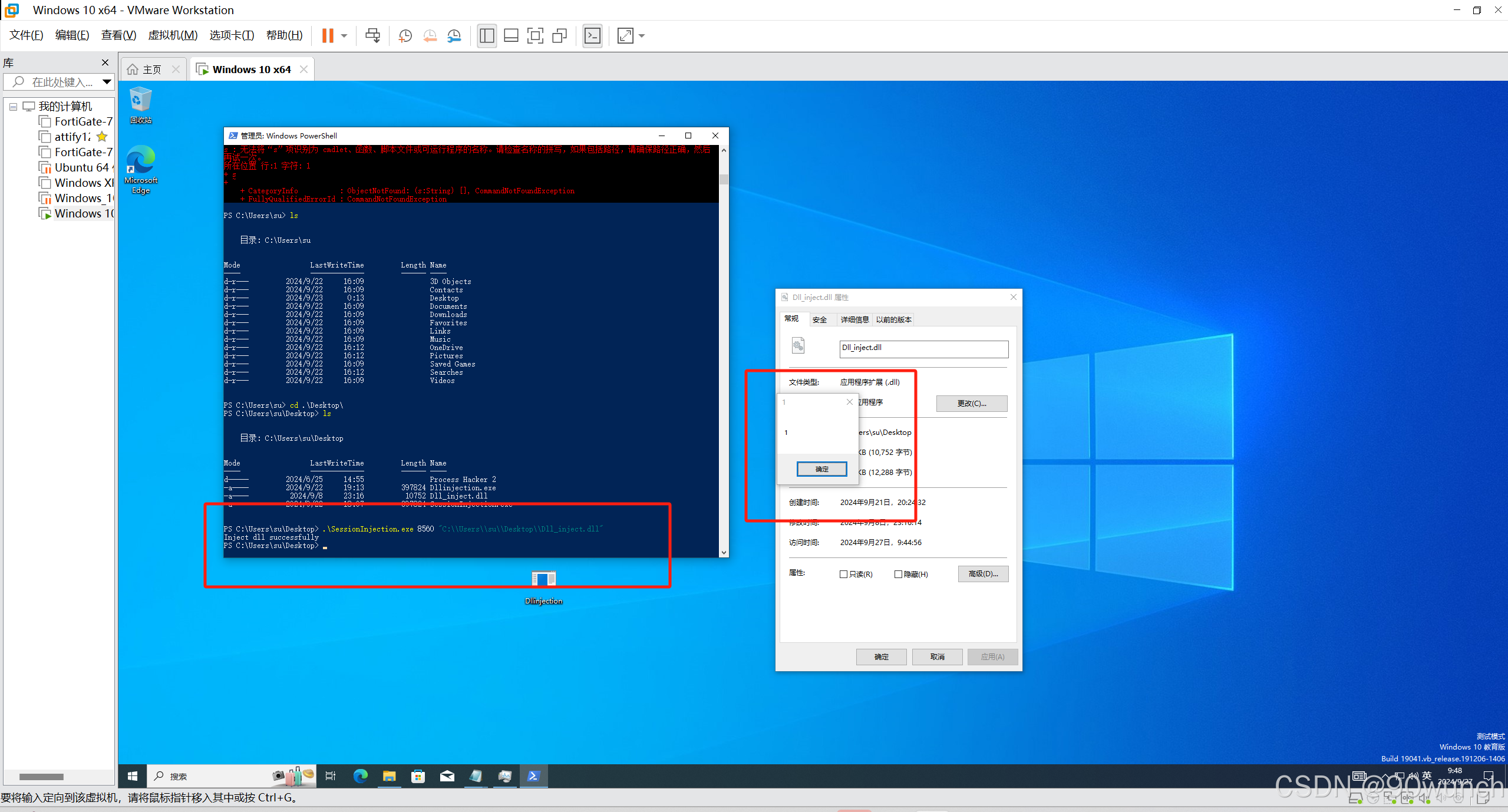Screen dimensions: 1508x812
Task: Switch to the 详细信息 tab
Action: [854, 319]
